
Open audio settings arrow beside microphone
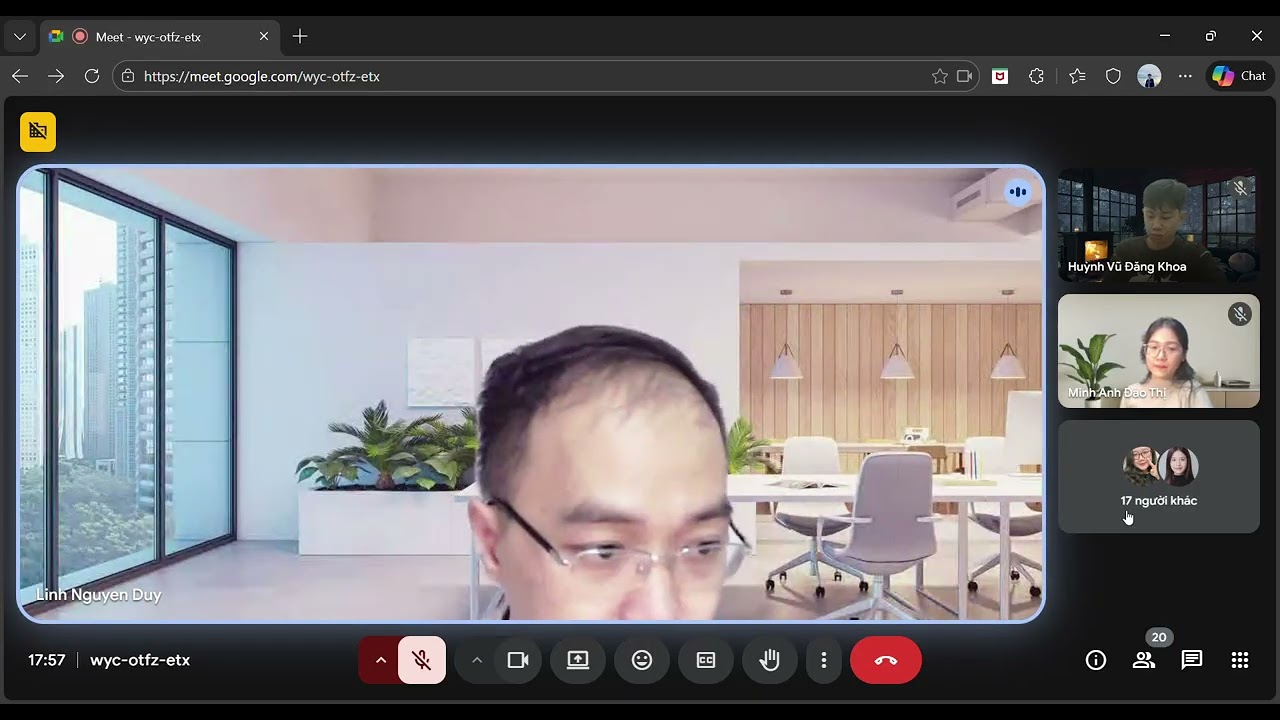click(380, 660)
